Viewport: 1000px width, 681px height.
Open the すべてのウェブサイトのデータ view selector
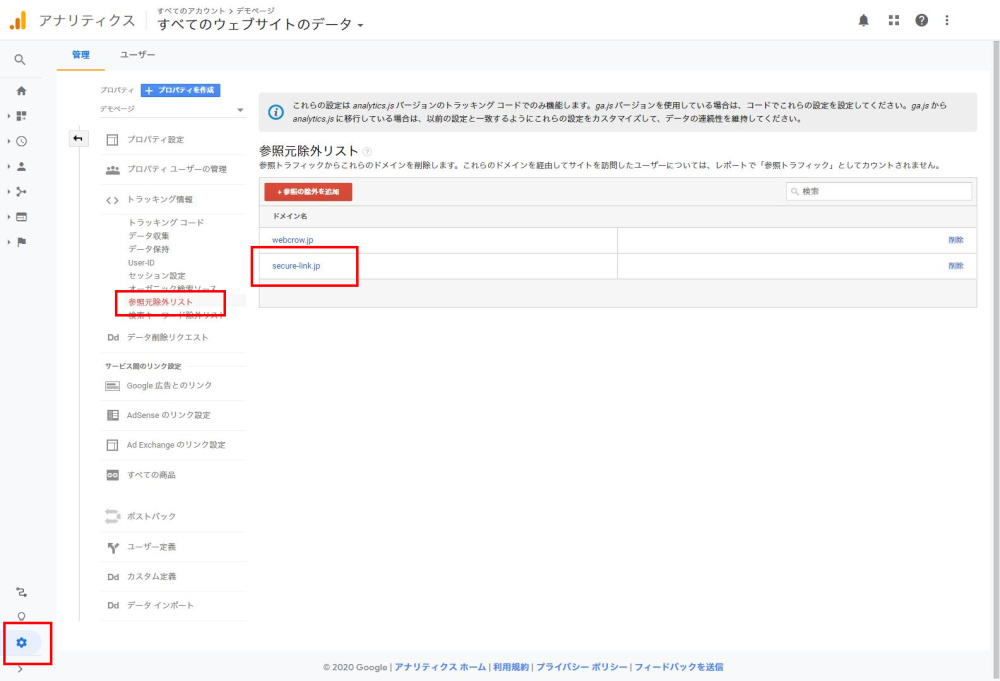(260, 24)
